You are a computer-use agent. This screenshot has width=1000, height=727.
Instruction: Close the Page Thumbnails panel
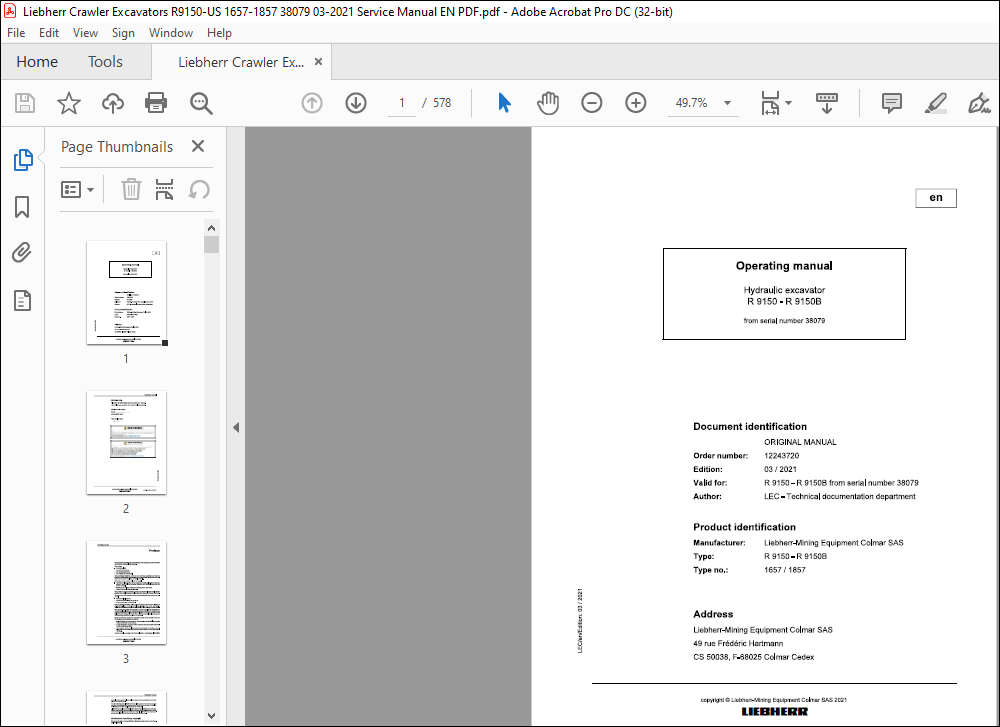[x=198, y=146]
